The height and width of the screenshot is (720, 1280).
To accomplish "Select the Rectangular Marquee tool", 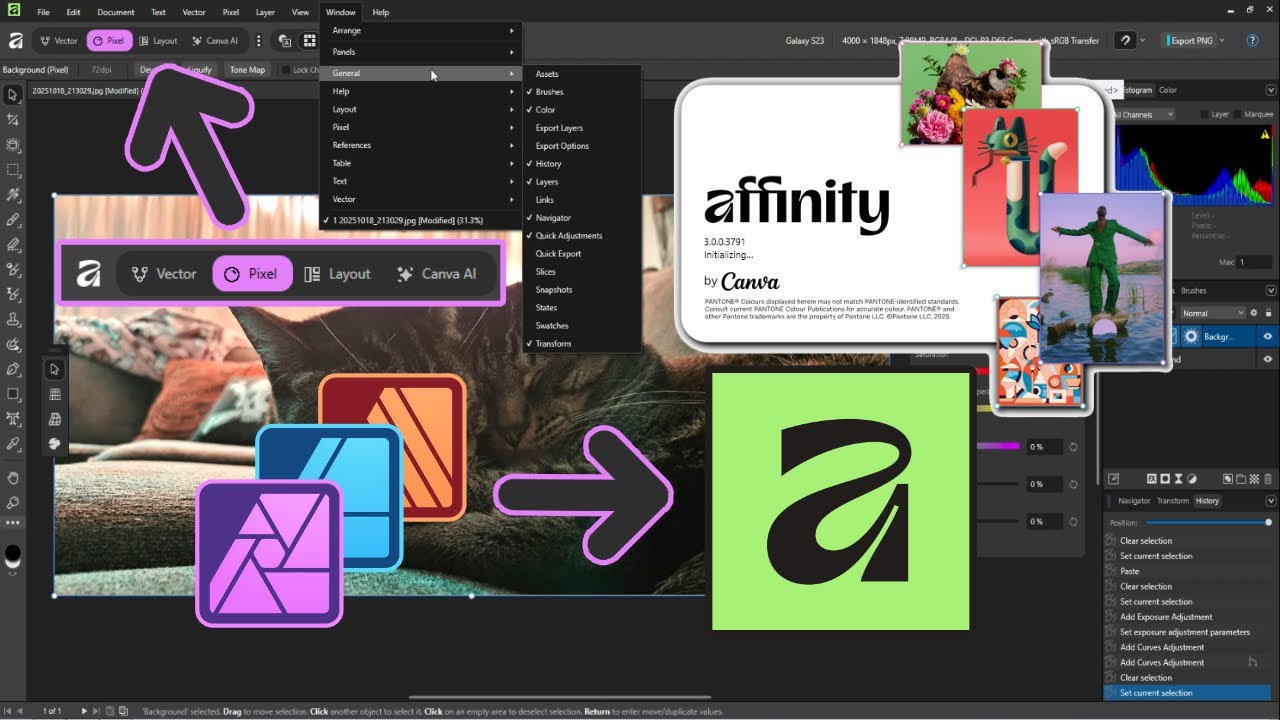I will 13,170.
